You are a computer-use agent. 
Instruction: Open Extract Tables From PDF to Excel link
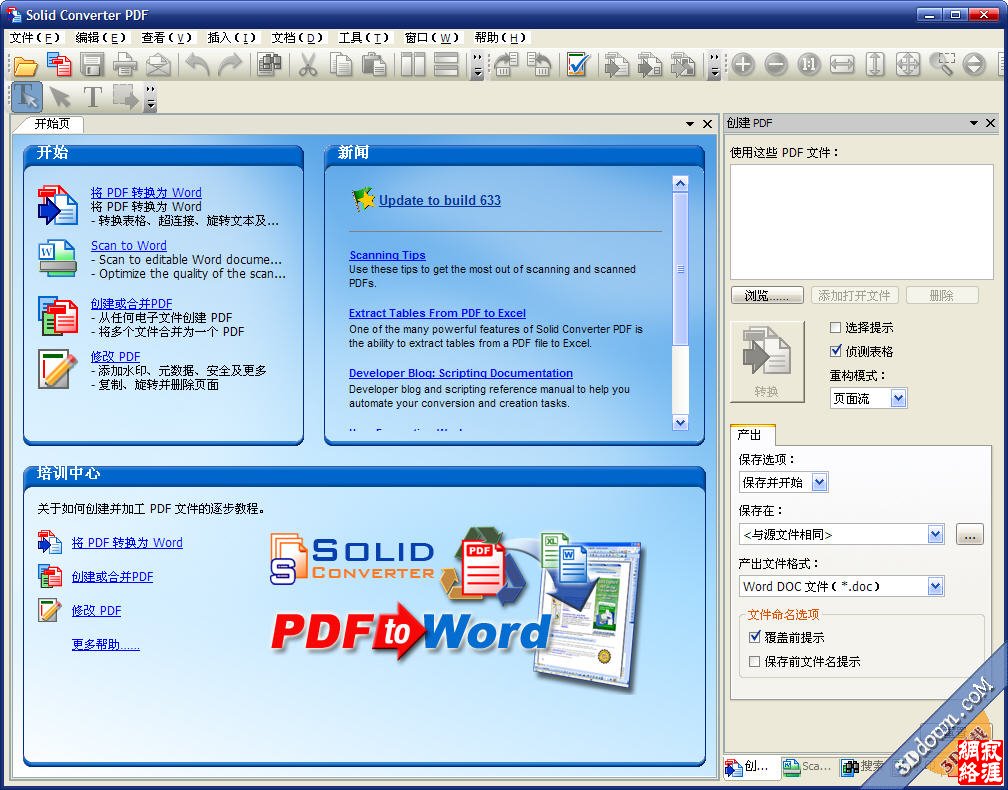437,313
